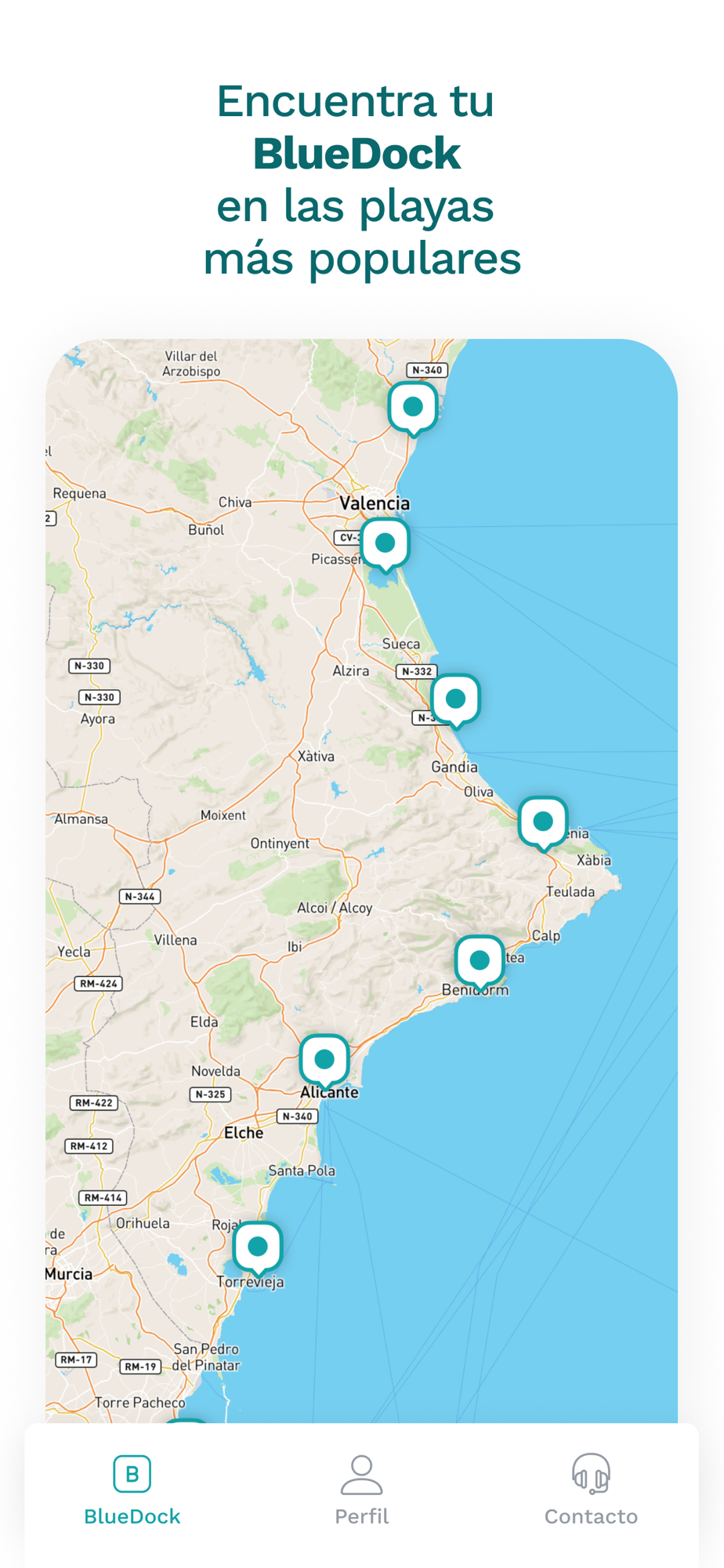Click the Moixent label
724x1568 pixels.
[223, 815]
